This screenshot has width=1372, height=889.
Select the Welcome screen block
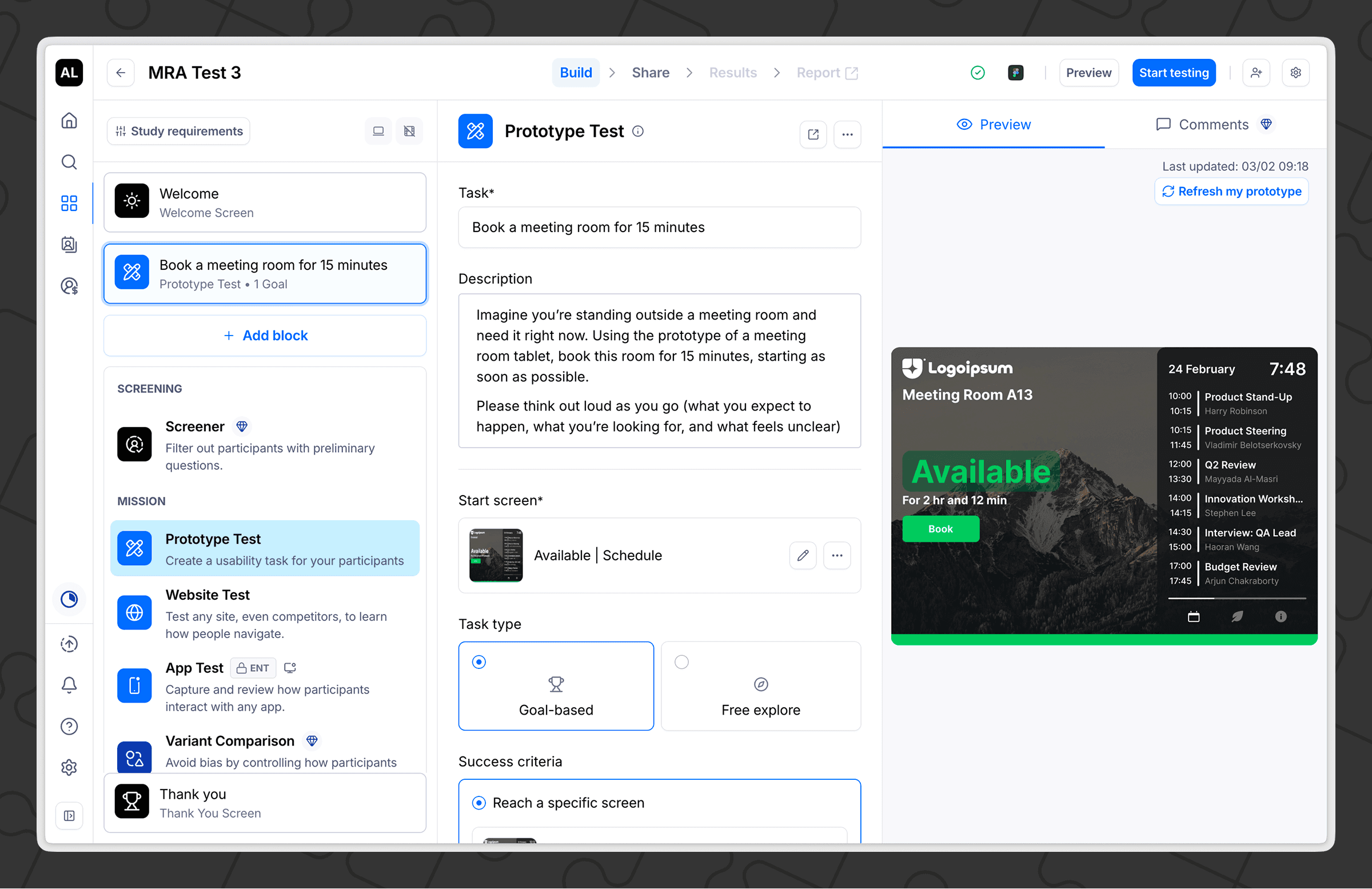pos(265,202)
